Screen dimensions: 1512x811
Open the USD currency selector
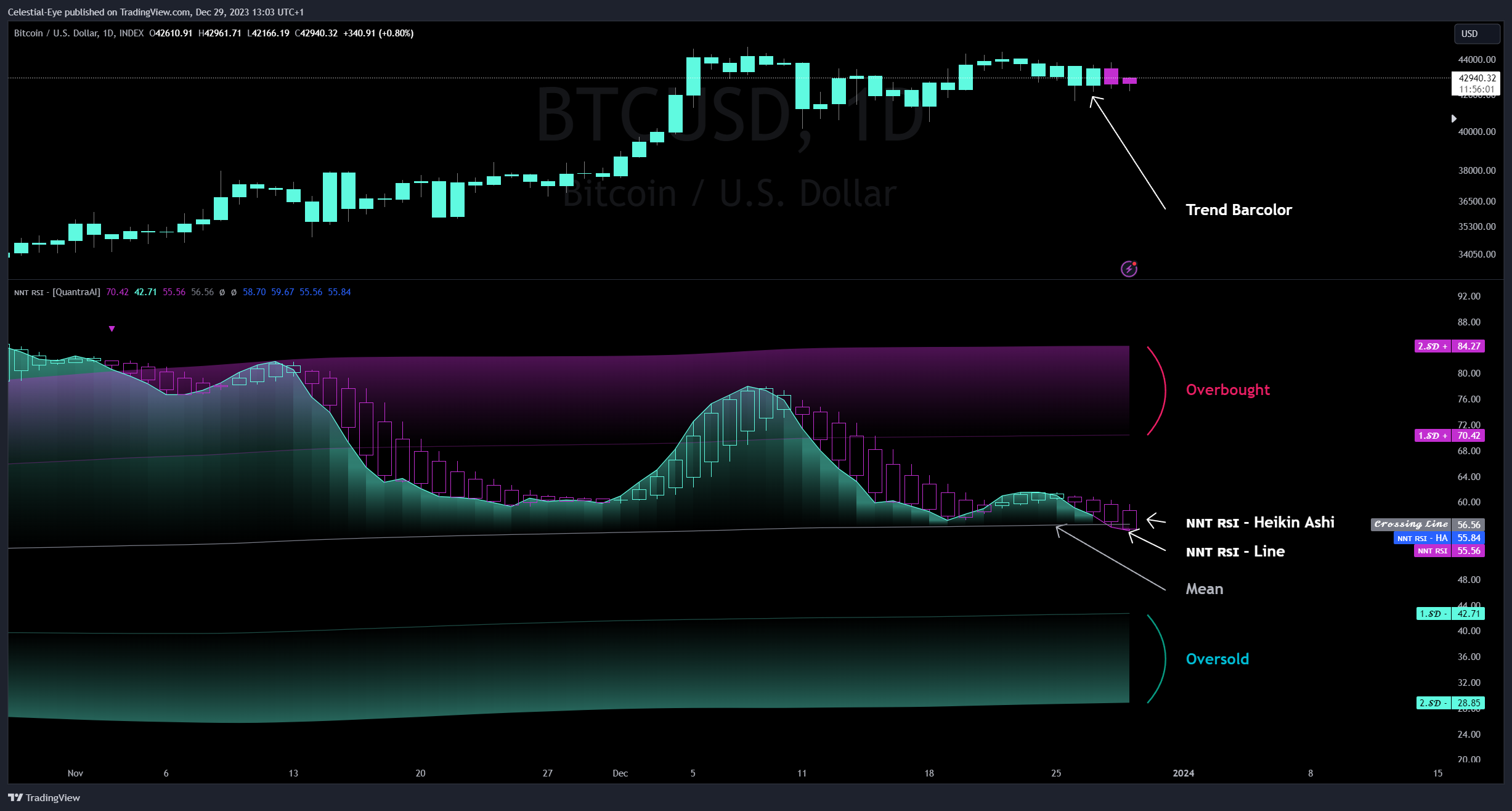tap(1476, 34)
